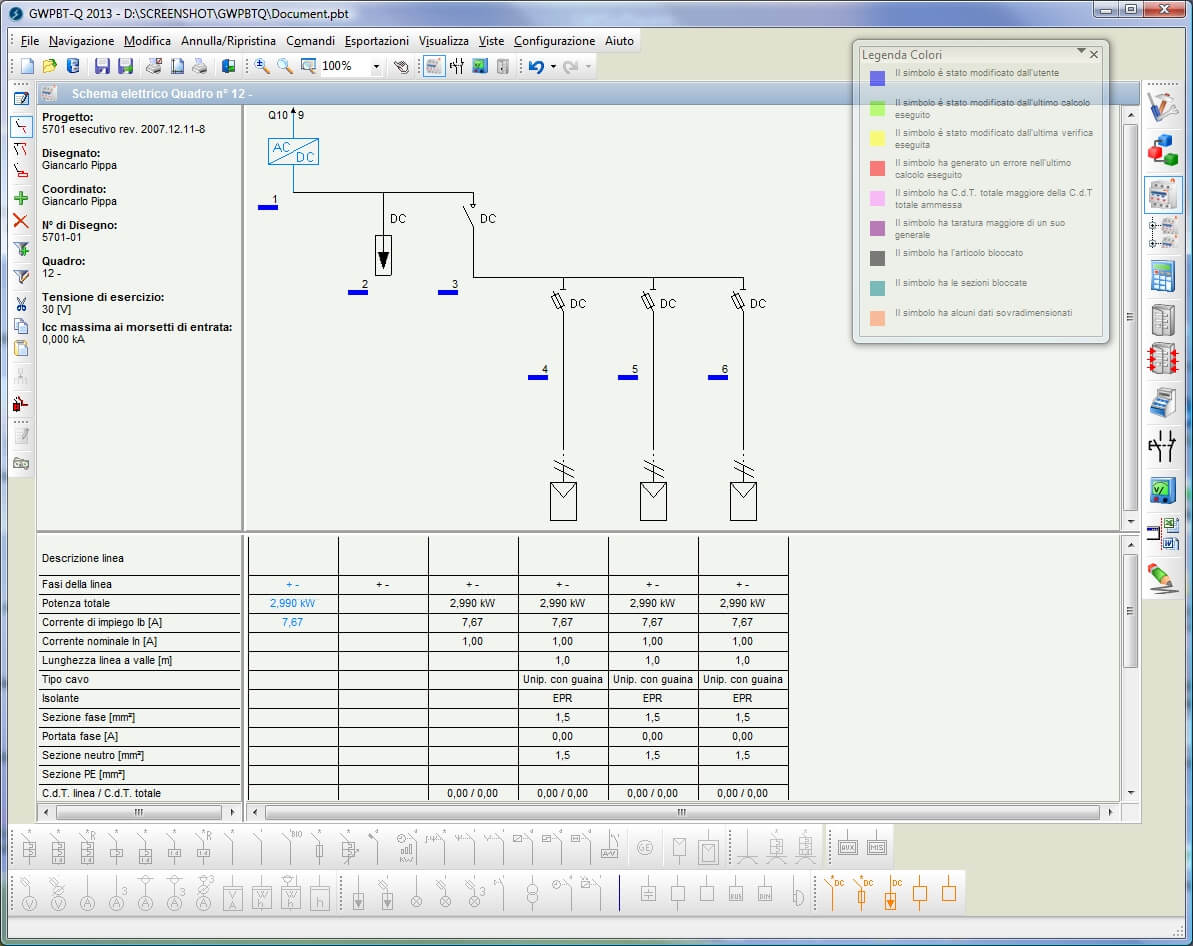1193x946 pixels.
Task: Open the File menu
Action: tap(30, 40)
